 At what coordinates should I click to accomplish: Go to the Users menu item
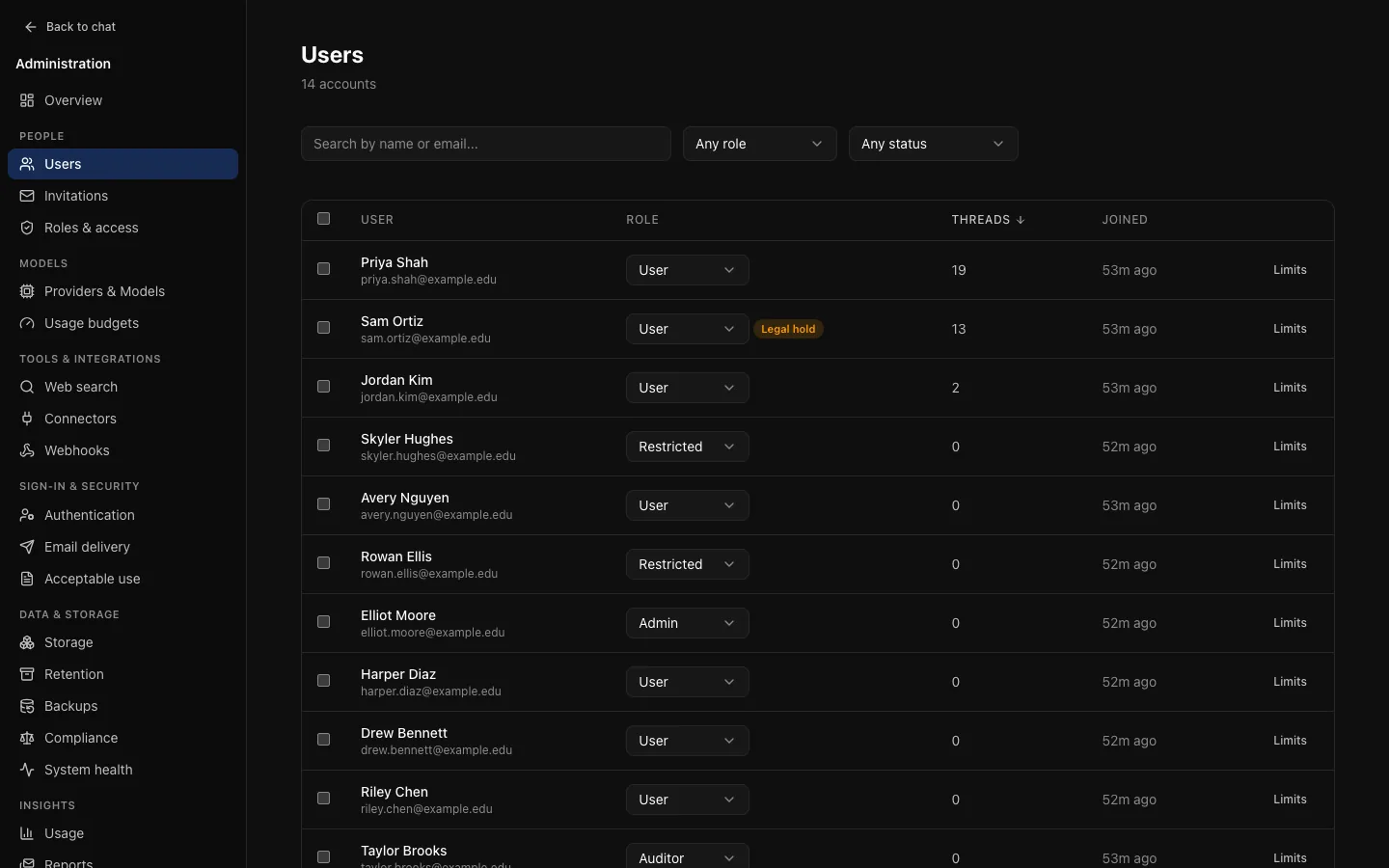pyautogui.click(x=123, y=164)
